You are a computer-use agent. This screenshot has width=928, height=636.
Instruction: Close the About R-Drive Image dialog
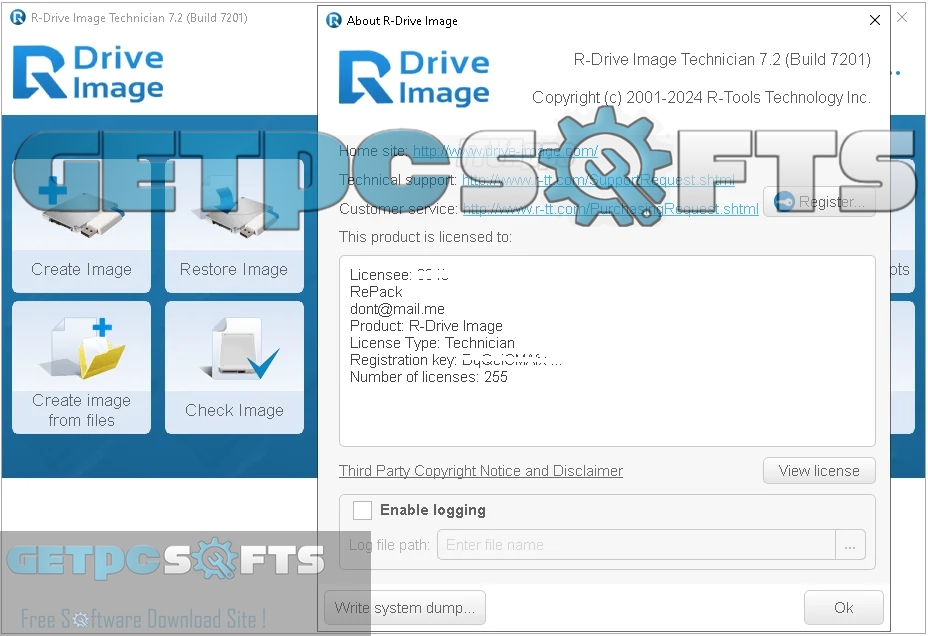(875, 20)
